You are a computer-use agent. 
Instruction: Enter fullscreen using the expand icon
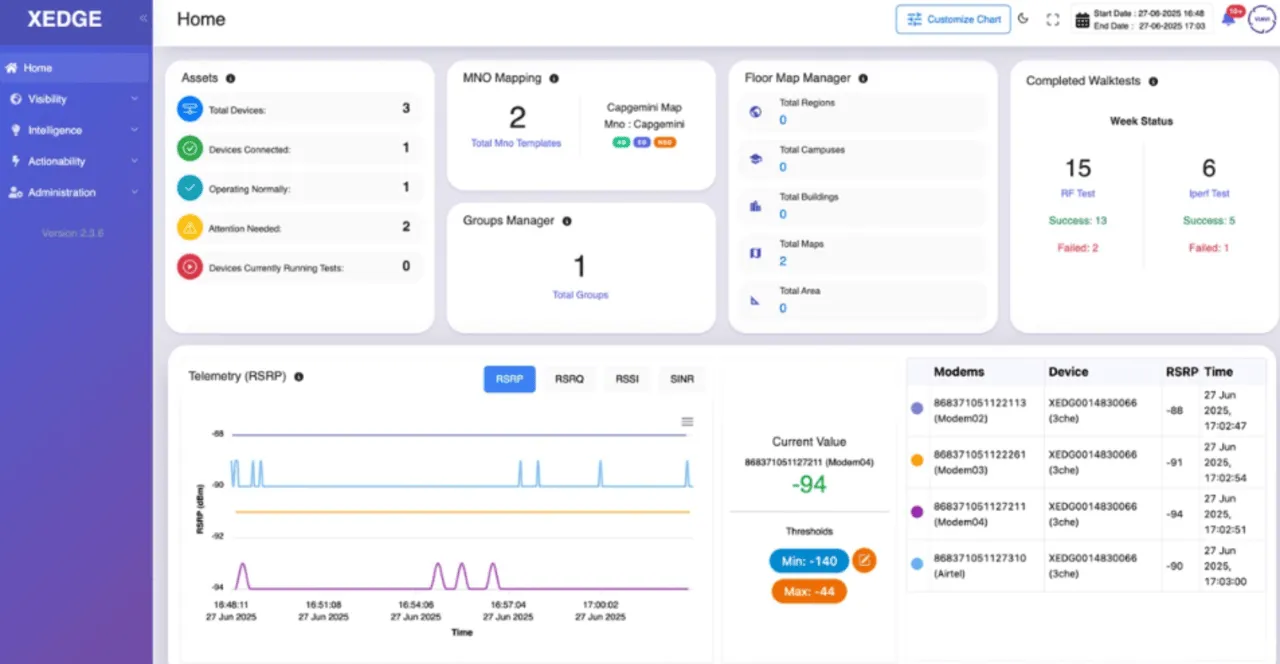[1052, 19]
